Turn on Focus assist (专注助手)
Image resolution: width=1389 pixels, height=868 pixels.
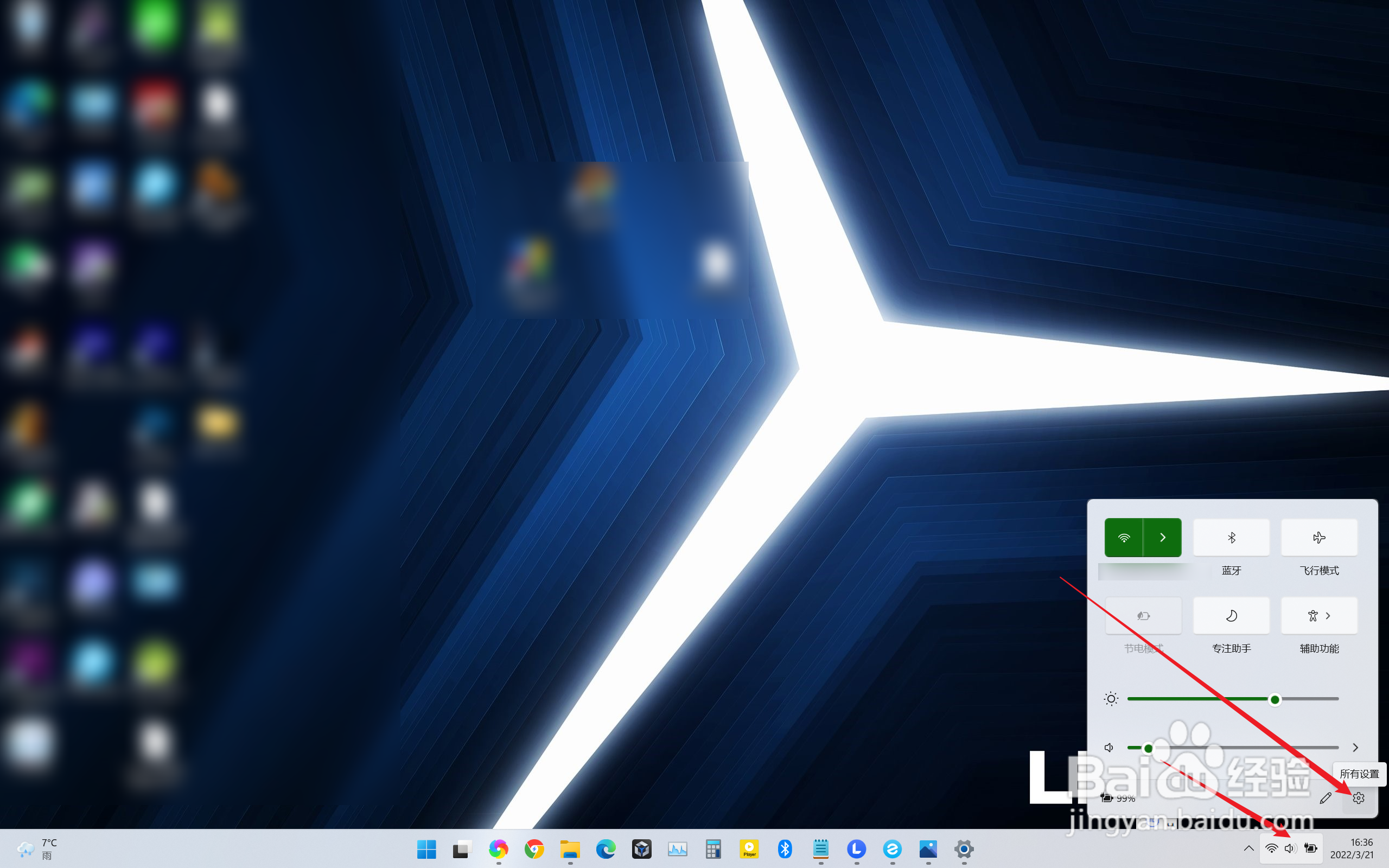click(x=1231, y=615)
